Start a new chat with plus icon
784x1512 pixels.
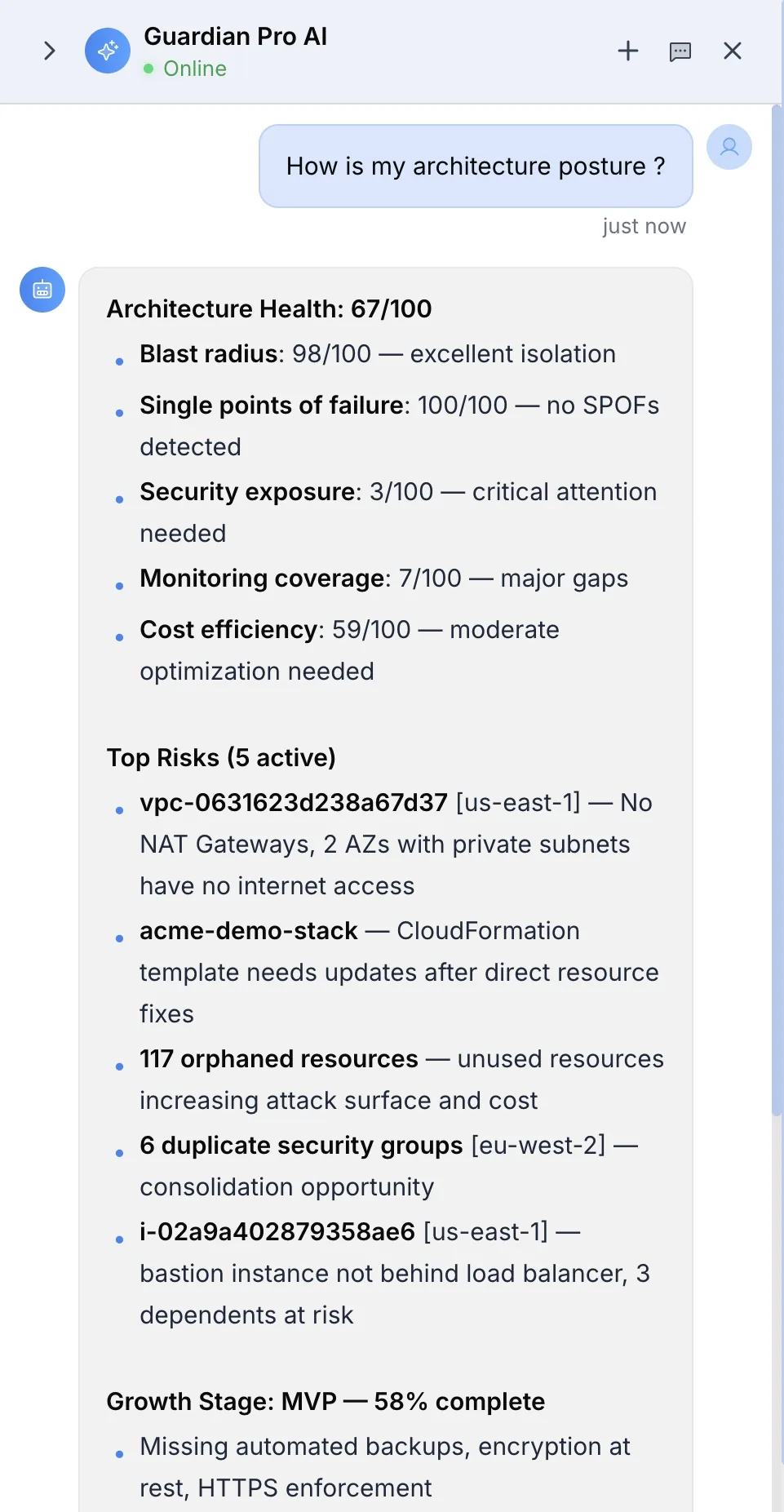[627, 51]
